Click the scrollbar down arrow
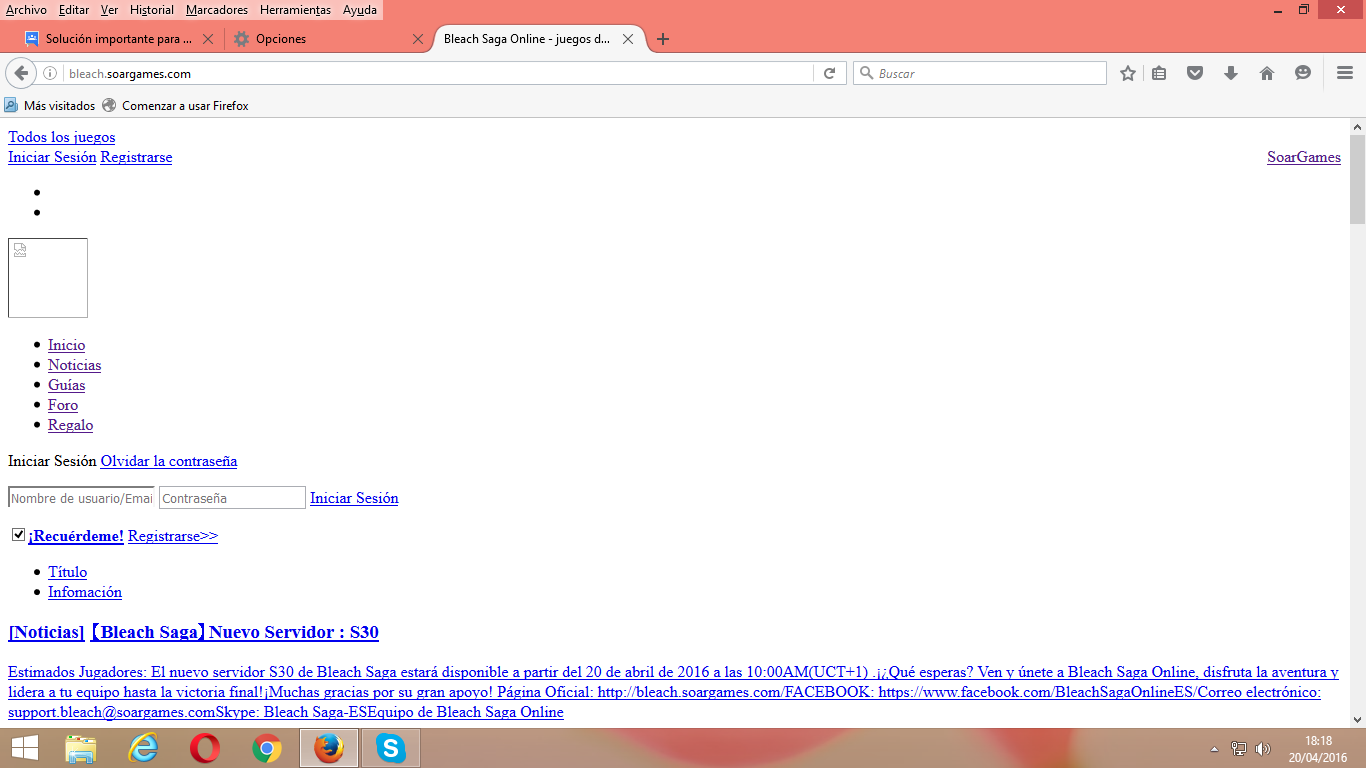Image resolution: width=1366 pixels, height=768 pixels. tap(1357, 719)
